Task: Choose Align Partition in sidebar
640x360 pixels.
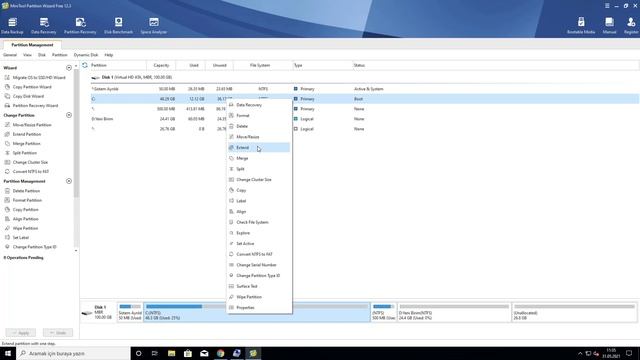Action: coord(22,219)
